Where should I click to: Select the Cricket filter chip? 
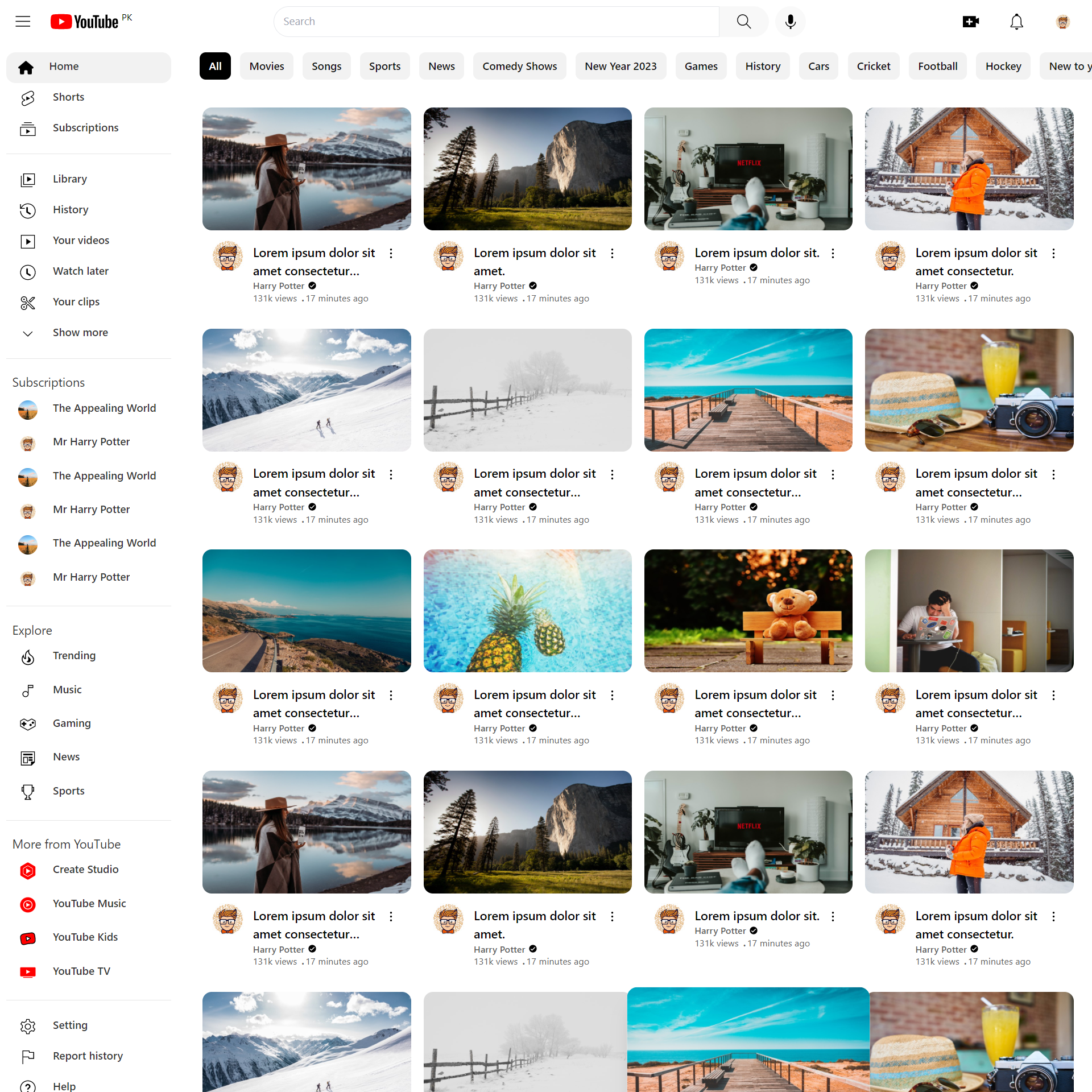pos(873,67)
